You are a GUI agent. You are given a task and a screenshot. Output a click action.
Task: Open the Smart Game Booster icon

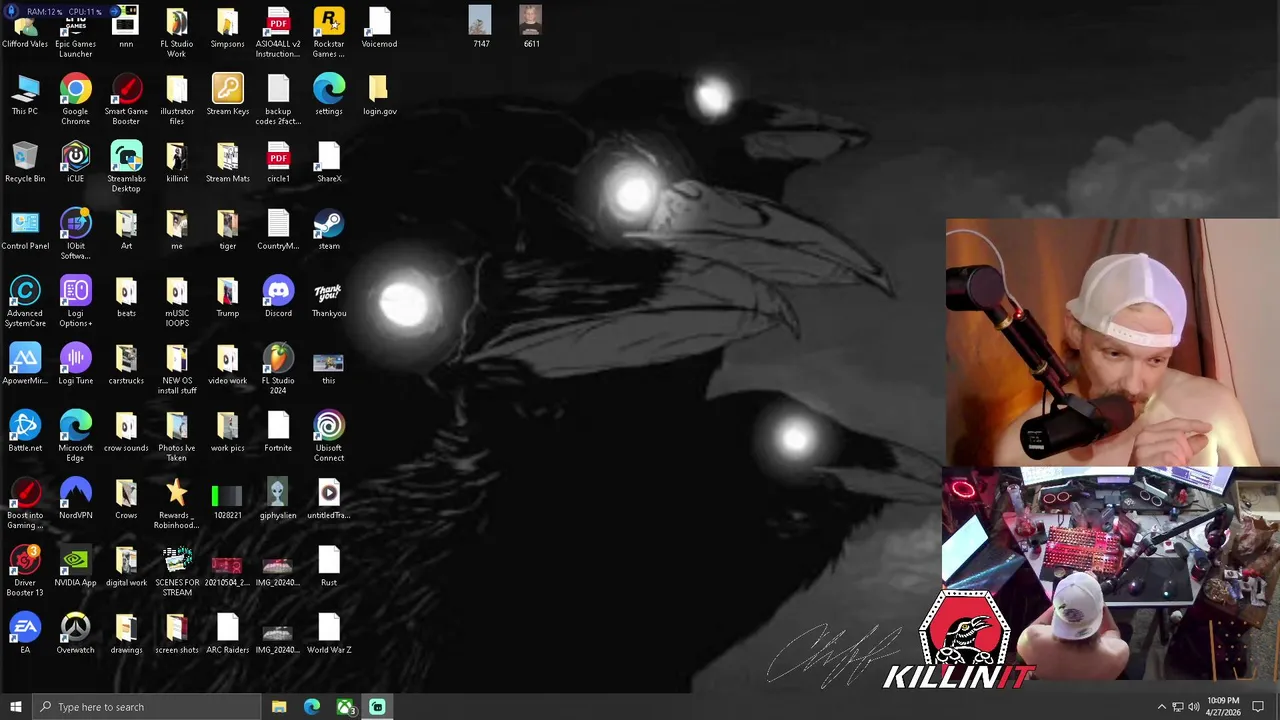[x=126, y=100]
